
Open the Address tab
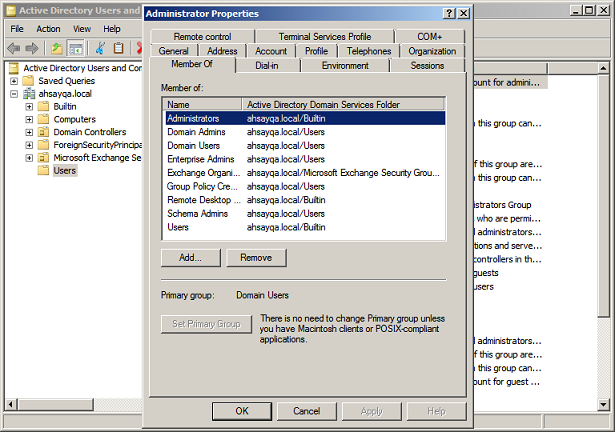tap(222, 51)
